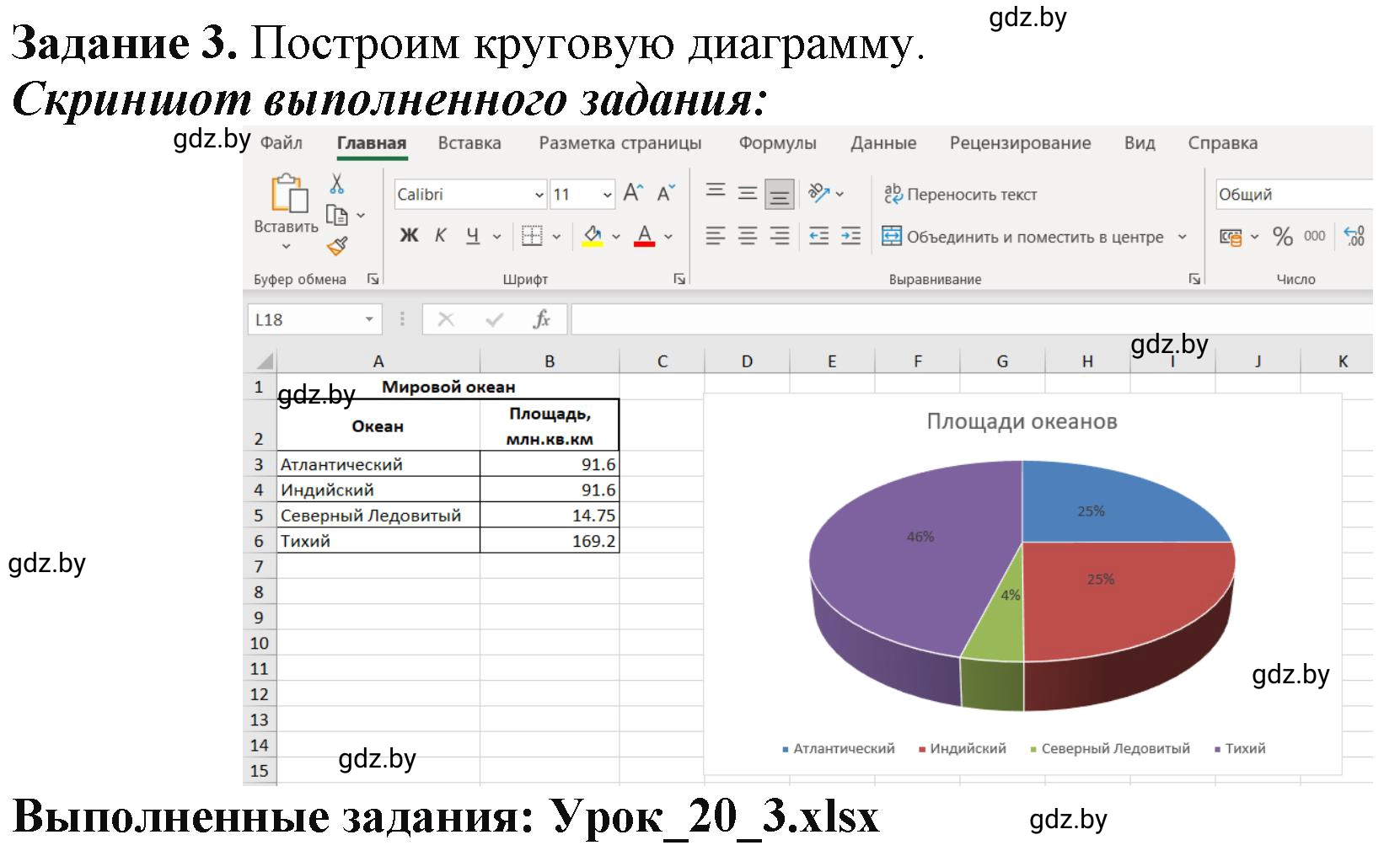Screen dimensions: 1400x856
Task: Increase indent
Action: (851, 236)
